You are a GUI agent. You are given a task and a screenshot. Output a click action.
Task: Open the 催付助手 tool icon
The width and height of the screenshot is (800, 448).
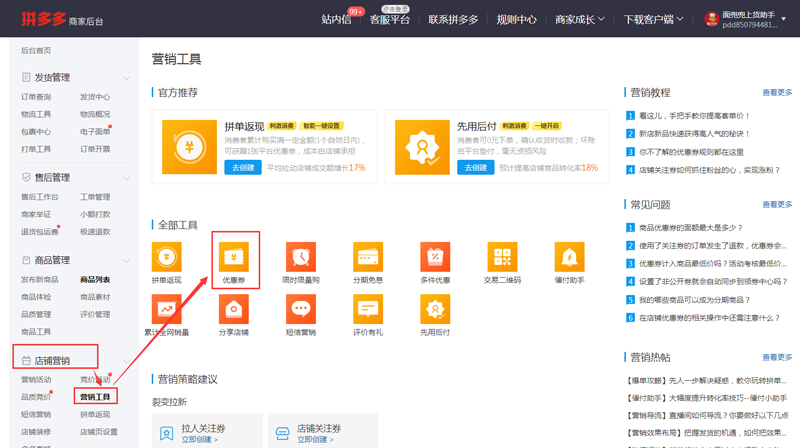(569, 257)
